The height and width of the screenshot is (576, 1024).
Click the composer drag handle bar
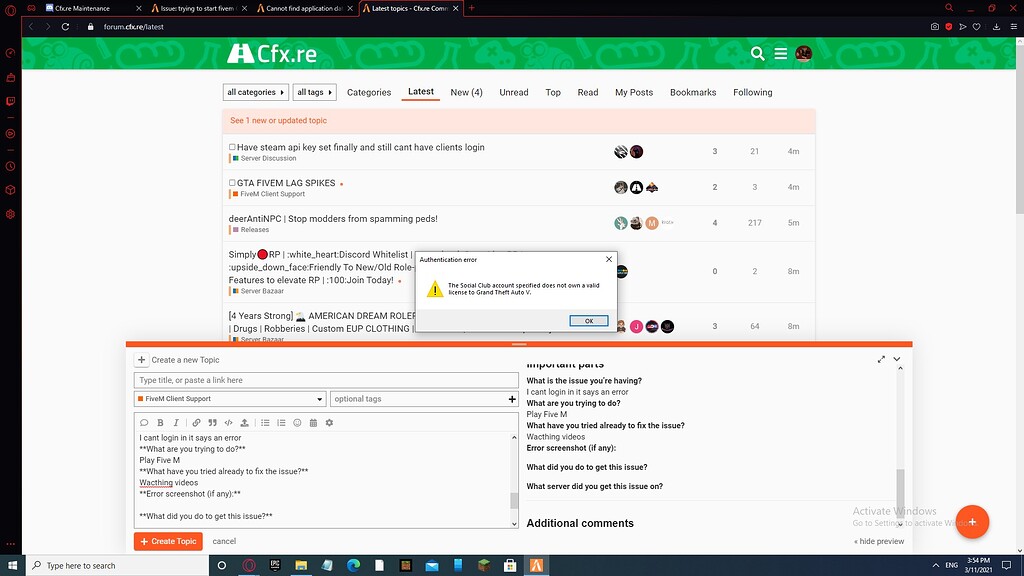tap(519, 344)
